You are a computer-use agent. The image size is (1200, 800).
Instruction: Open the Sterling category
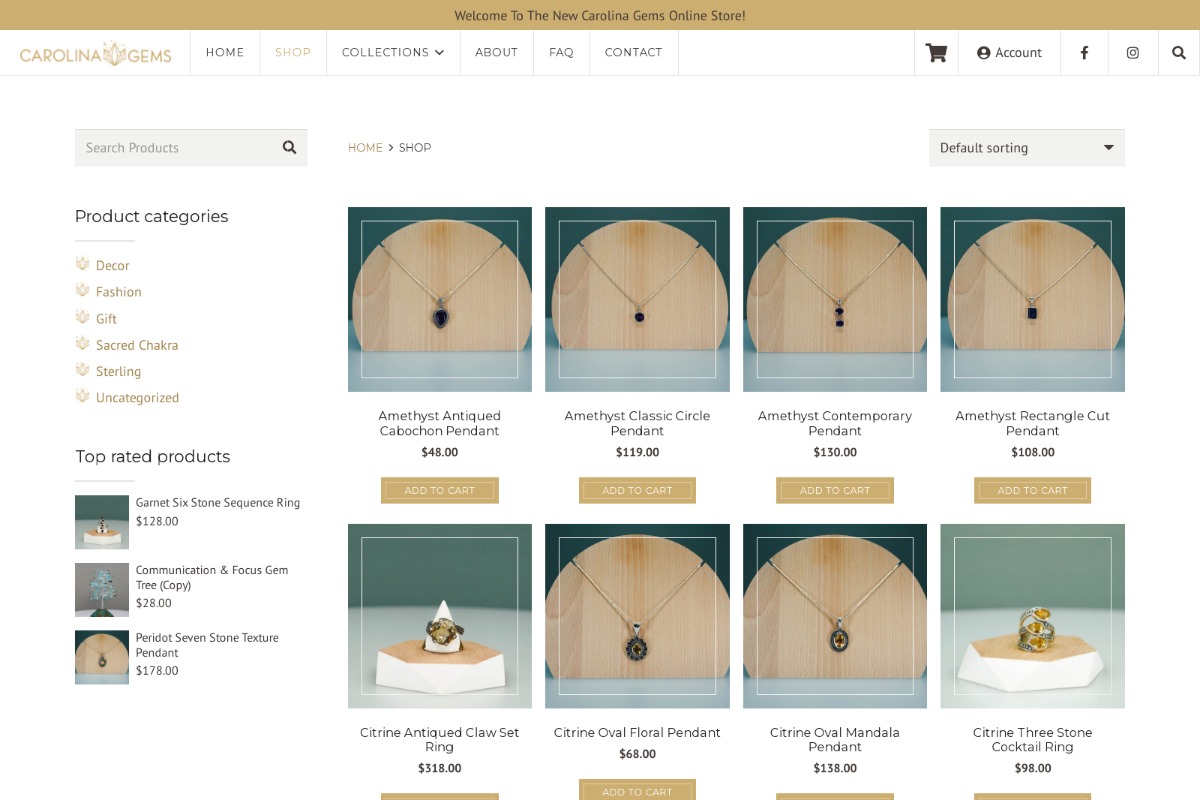point(118,372)
